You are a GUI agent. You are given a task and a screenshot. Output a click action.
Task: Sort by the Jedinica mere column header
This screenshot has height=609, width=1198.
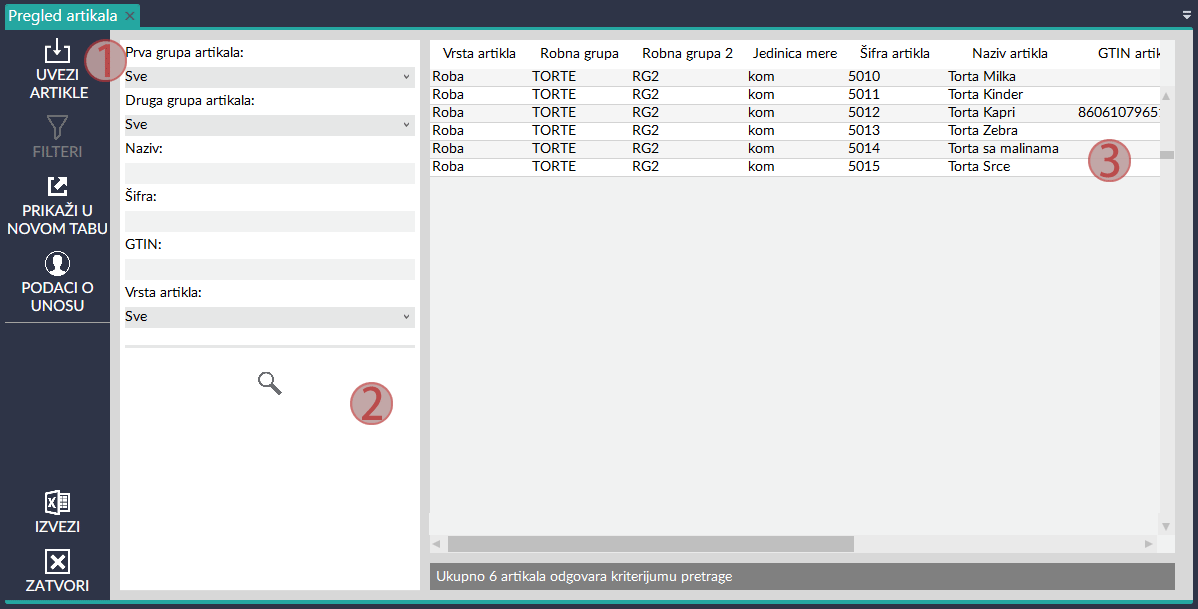point(795,53)
